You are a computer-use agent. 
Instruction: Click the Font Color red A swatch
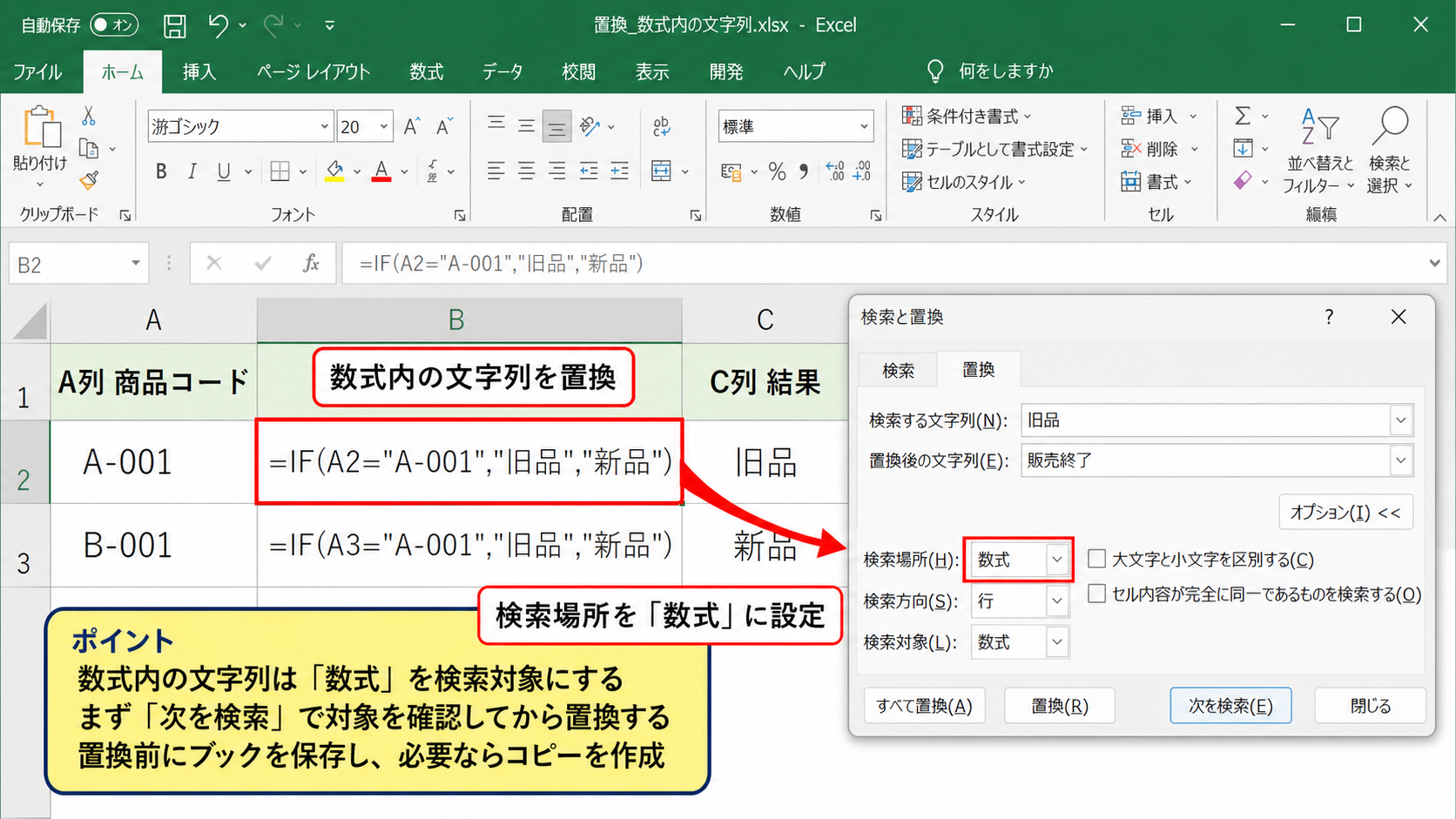(381, 171)
